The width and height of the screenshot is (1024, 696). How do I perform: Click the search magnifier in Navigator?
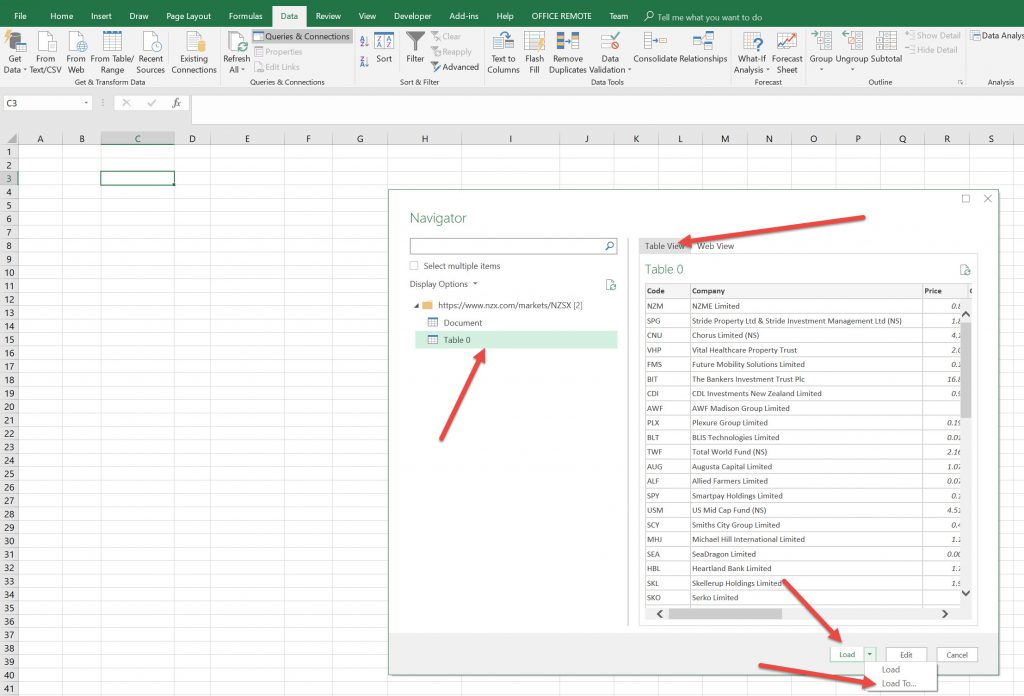610,246
